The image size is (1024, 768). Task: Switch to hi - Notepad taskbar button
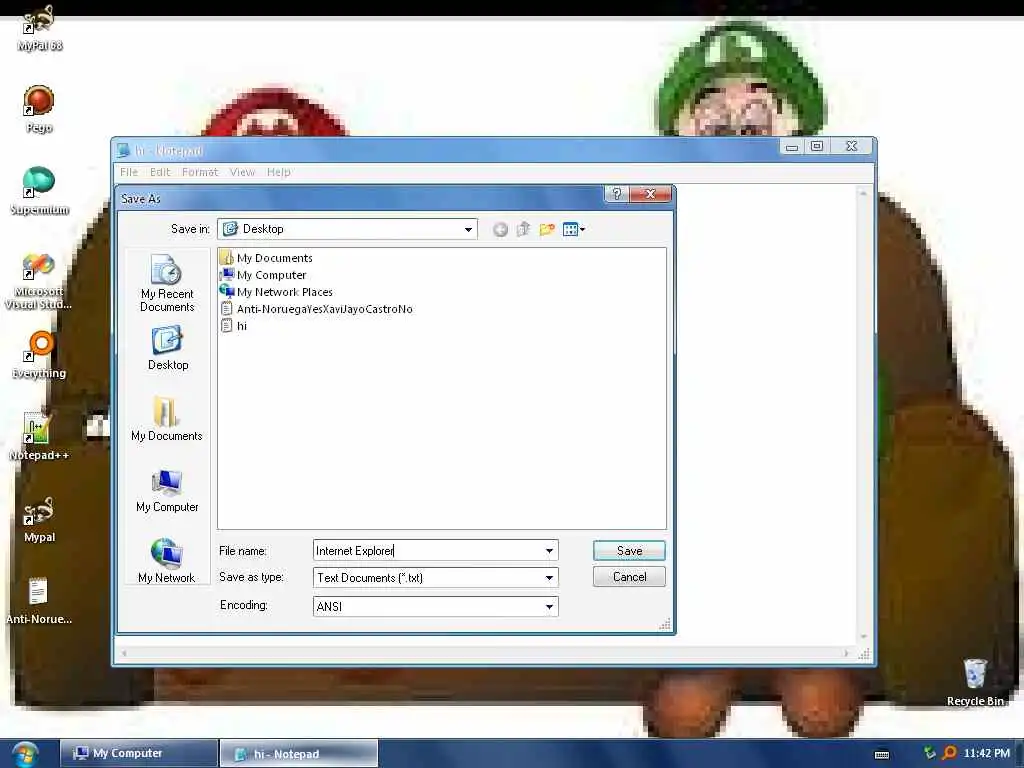(x=299, y=754)
